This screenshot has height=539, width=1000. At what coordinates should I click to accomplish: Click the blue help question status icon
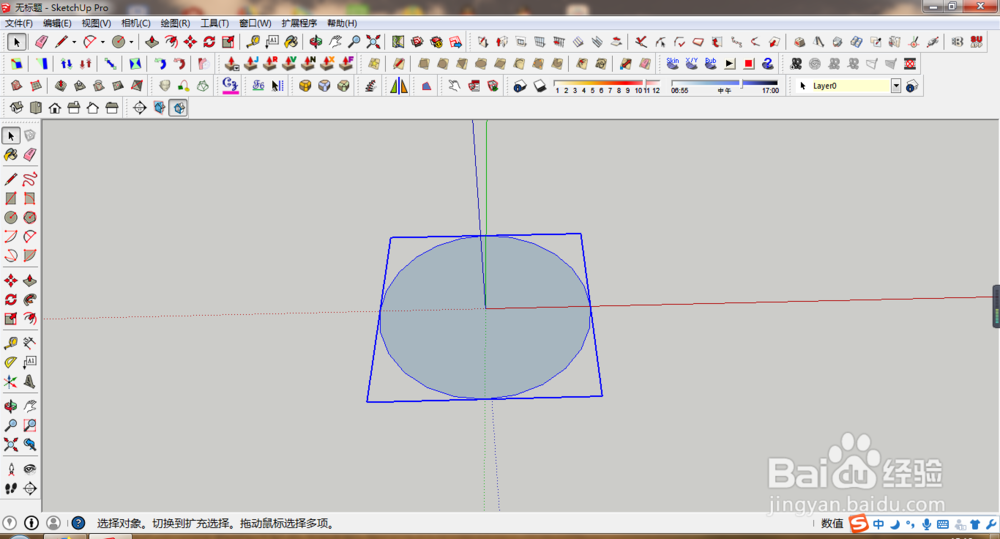tap(78, 523)
